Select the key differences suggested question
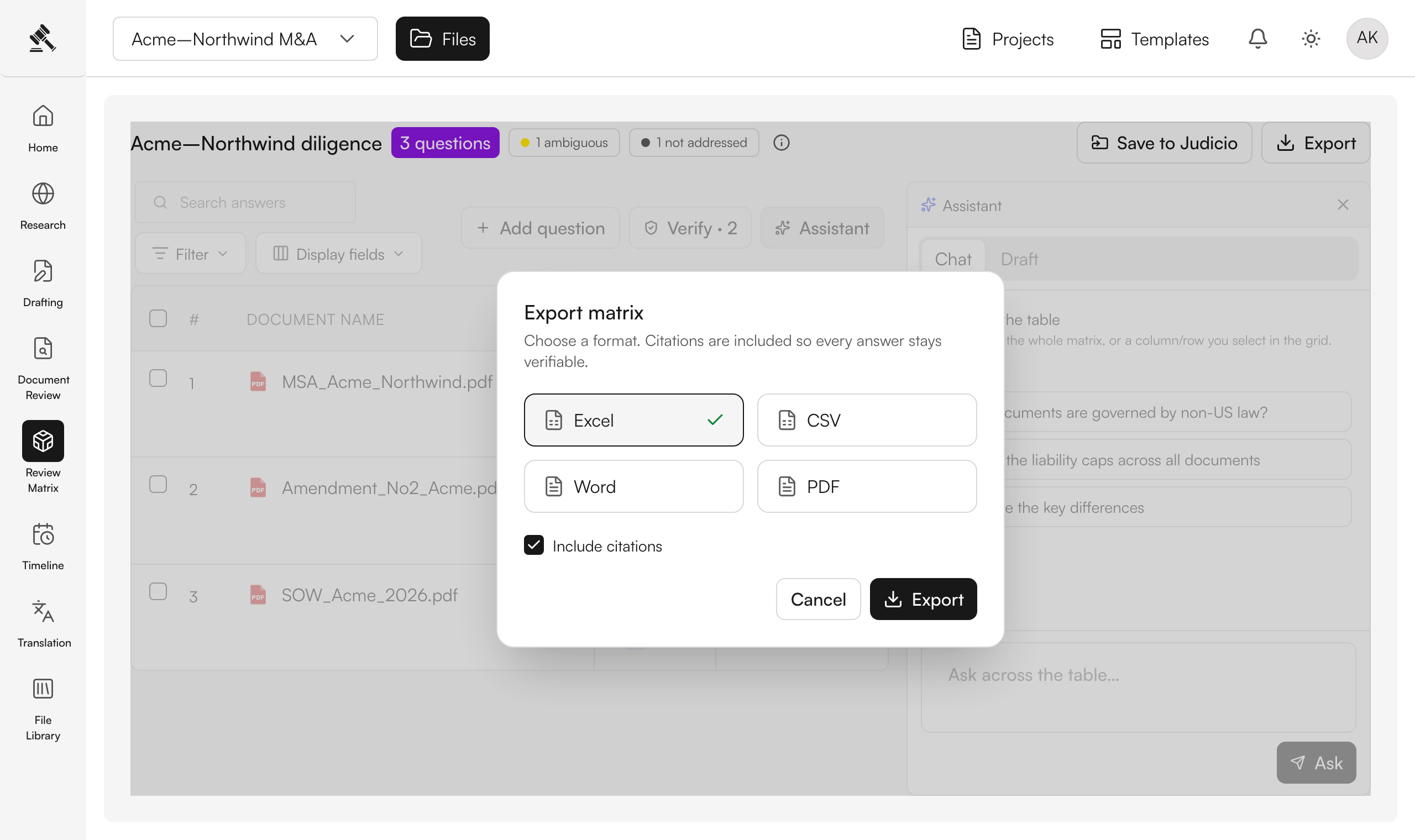 1177,507
